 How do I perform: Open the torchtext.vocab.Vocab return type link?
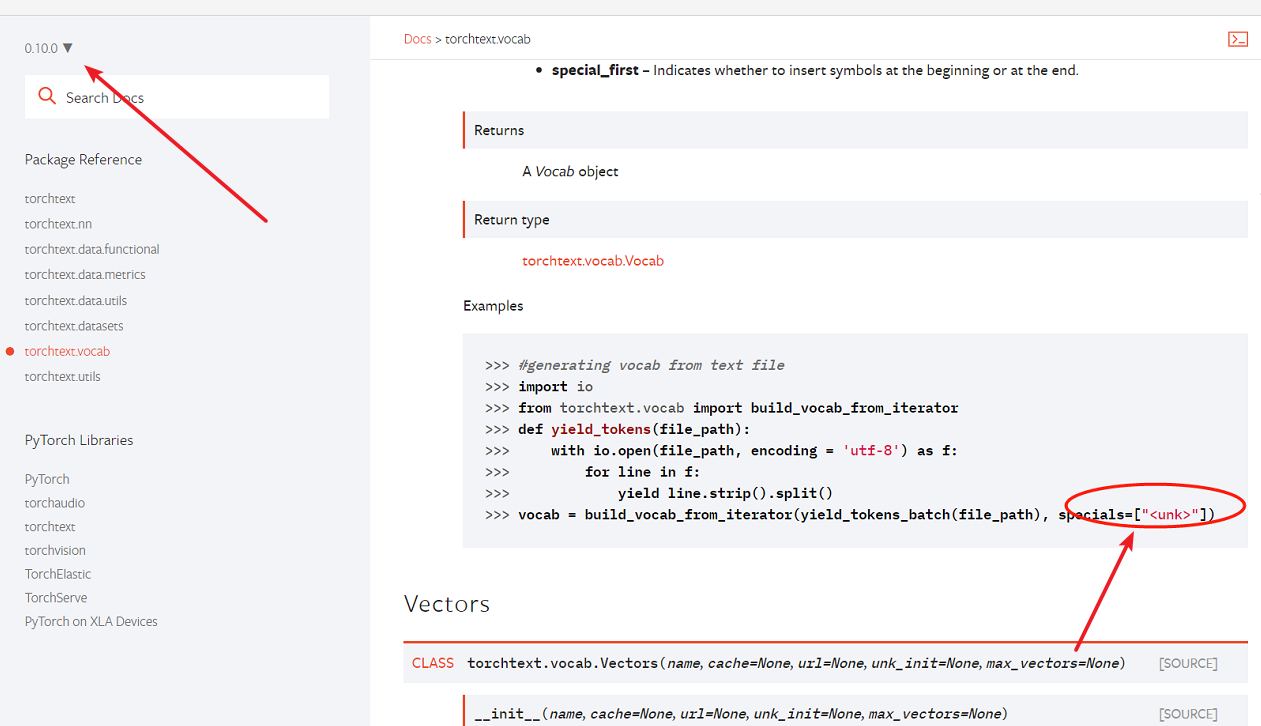[x=592, y=260]
